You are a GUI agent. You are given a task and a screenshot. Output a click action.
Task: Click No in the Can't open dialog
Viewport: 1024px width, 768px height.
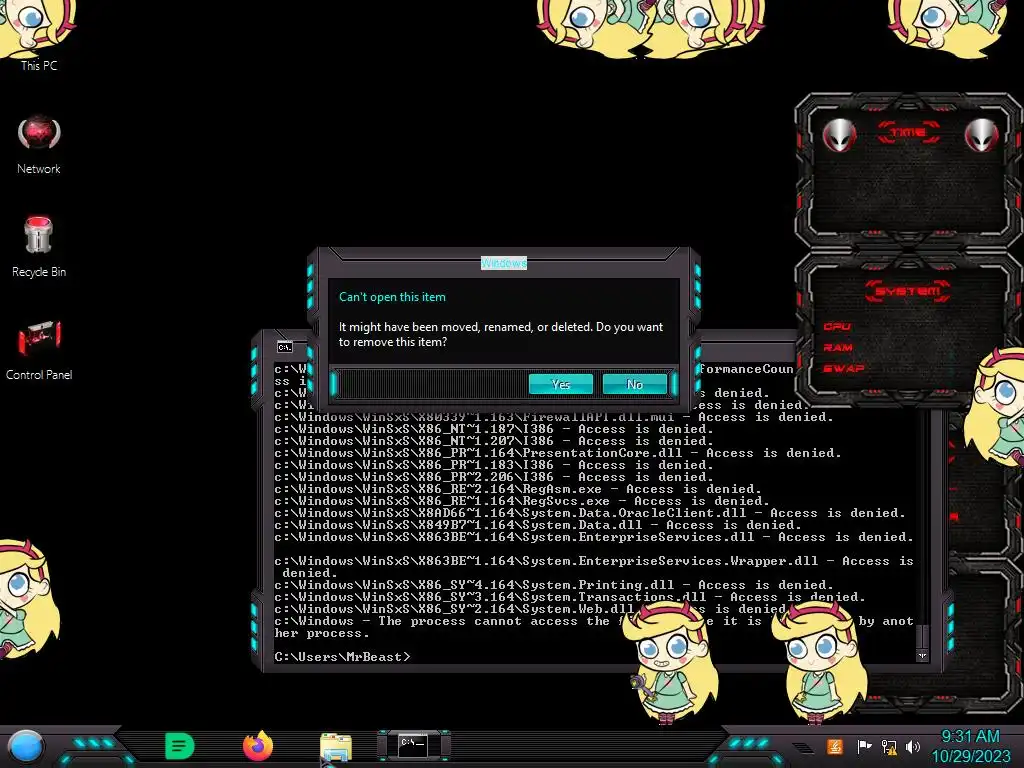[635, 385]
